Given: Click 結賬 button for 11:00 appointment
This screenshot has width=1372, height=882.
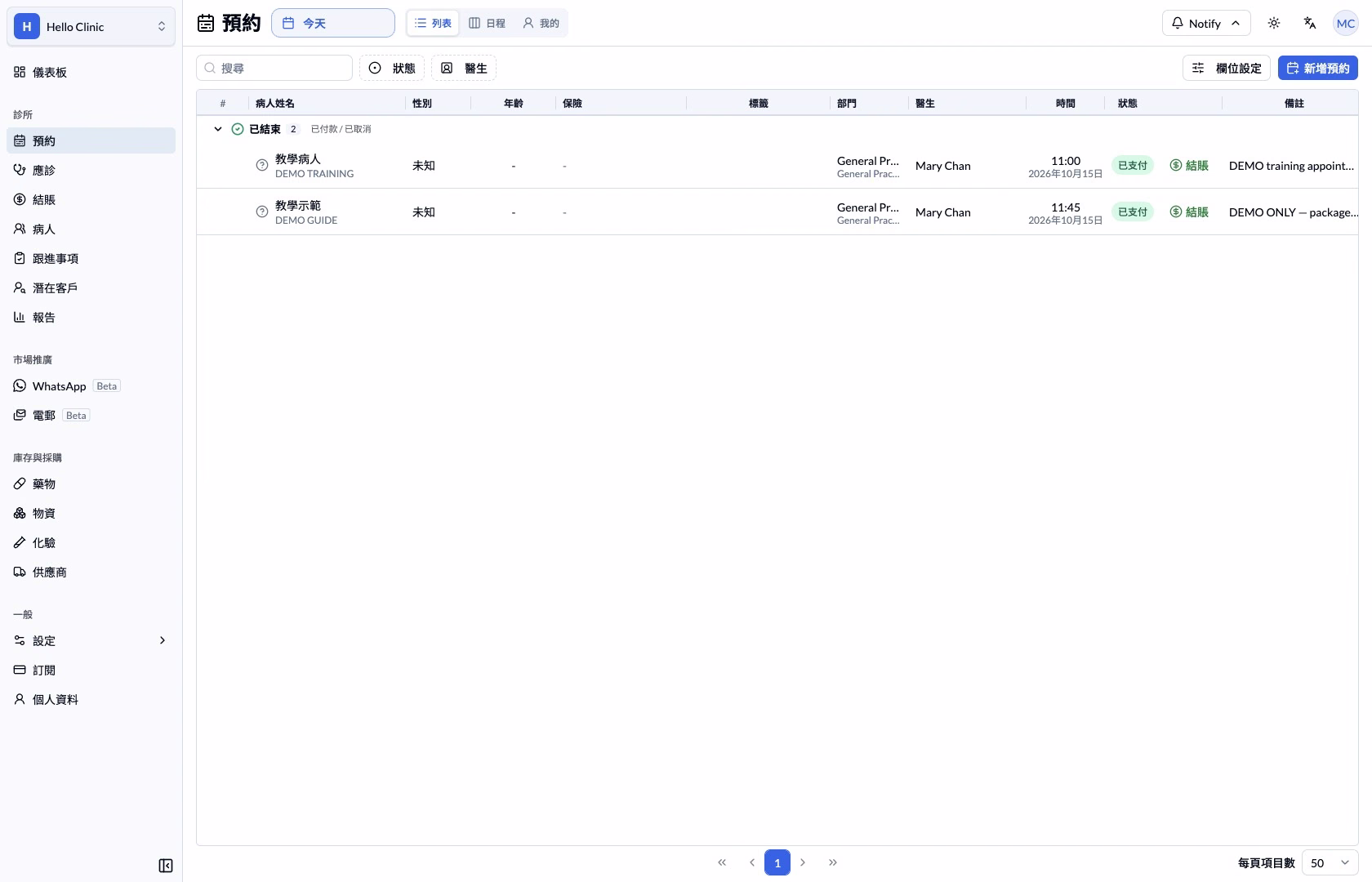Looking at the screenshot, I should [1189, 166].
